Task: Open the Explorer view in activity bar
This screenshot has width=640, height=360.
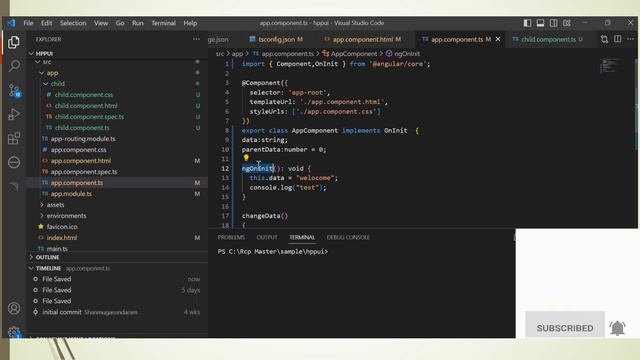Action: click(13, 42)
